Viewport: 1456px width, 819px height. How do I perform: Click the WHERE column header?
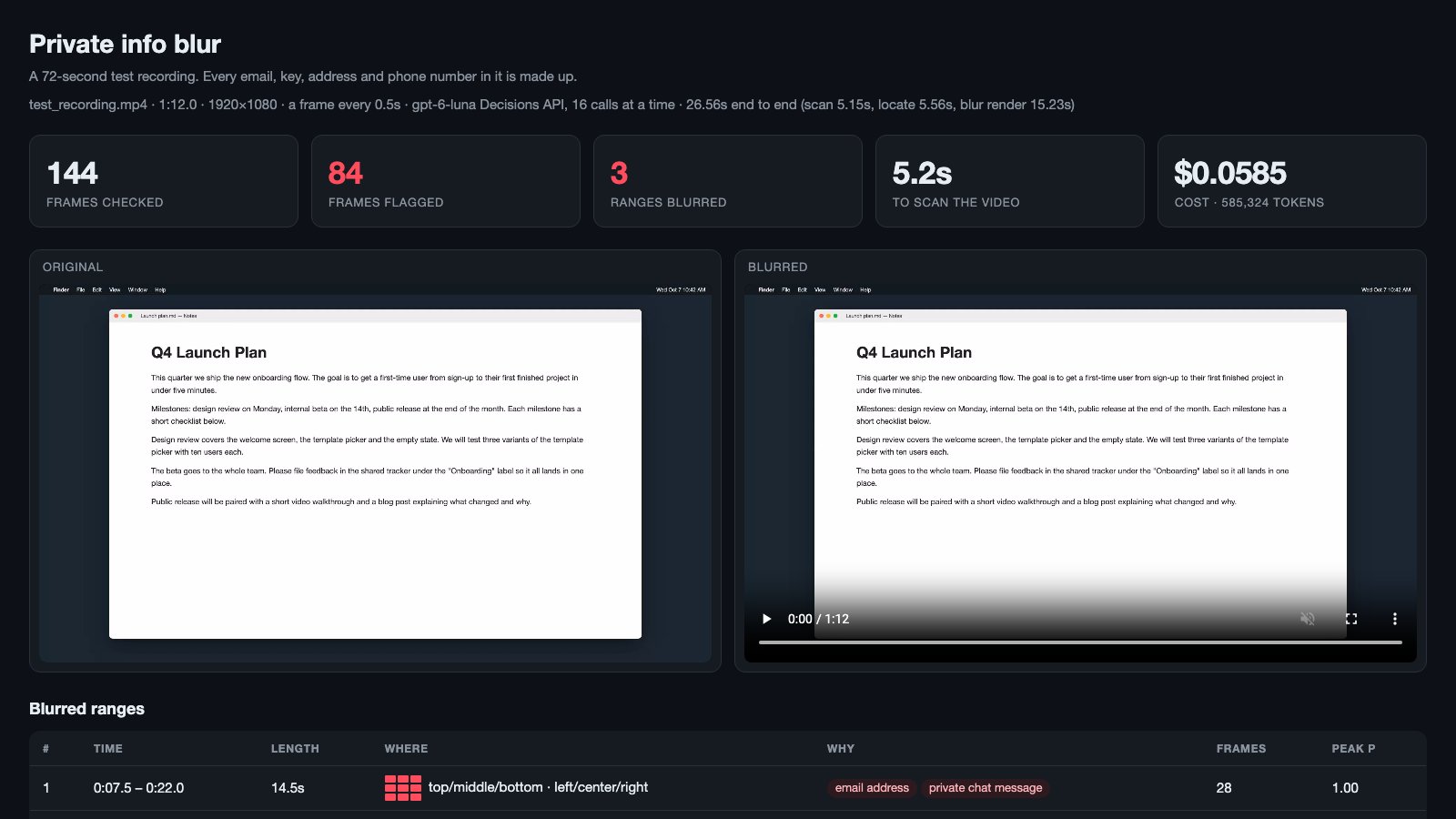tap(406, 749)
